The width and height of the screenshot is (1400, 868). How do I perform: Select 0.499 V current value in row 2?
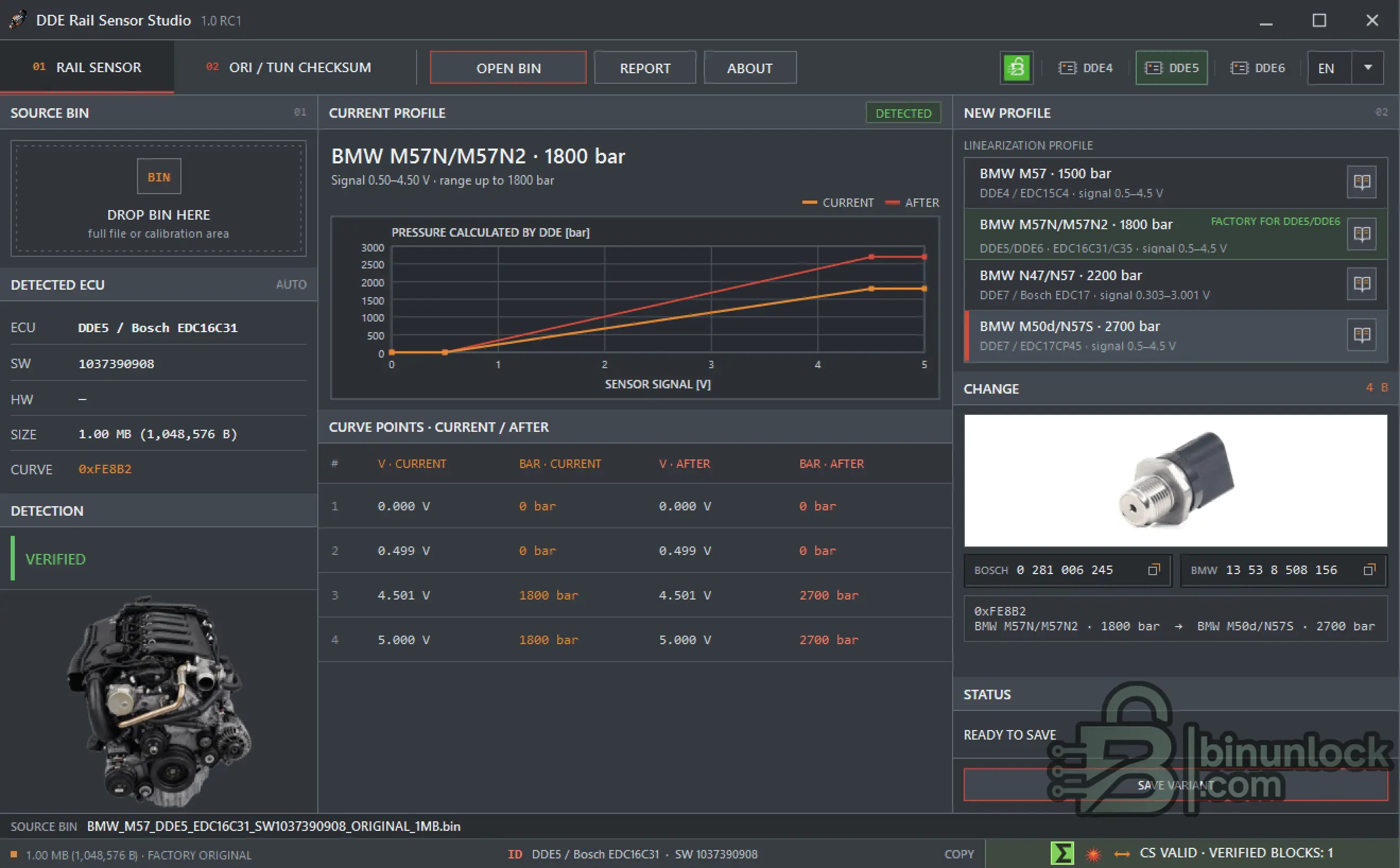[404, 551]
